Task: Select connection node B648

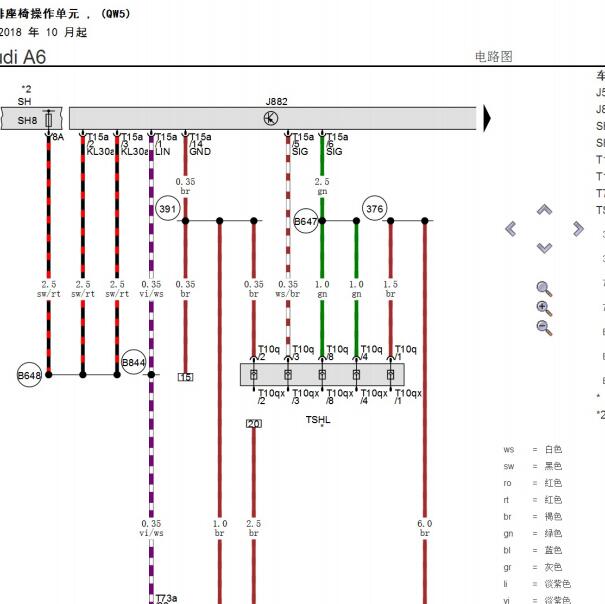Action: click(x=29, y=375)
